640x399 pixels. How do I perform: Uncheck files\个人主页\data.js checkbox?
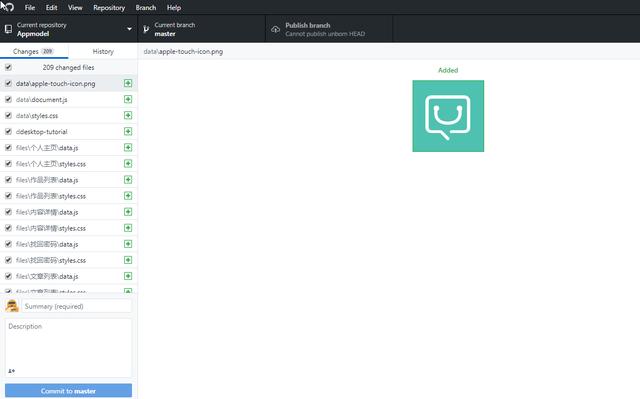[8, 147]
